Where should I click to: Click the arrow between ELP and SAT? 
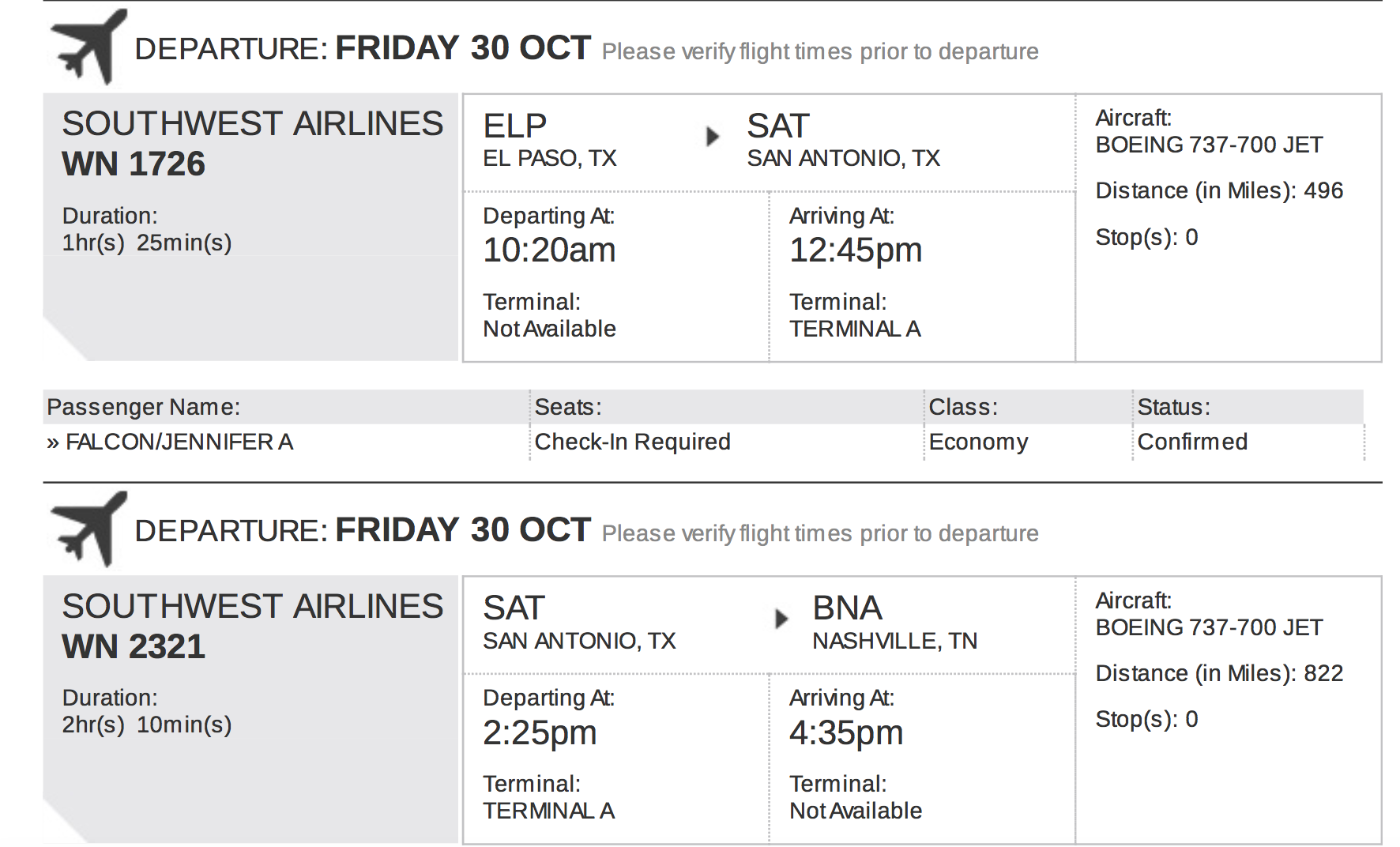[x=713, y=136]
